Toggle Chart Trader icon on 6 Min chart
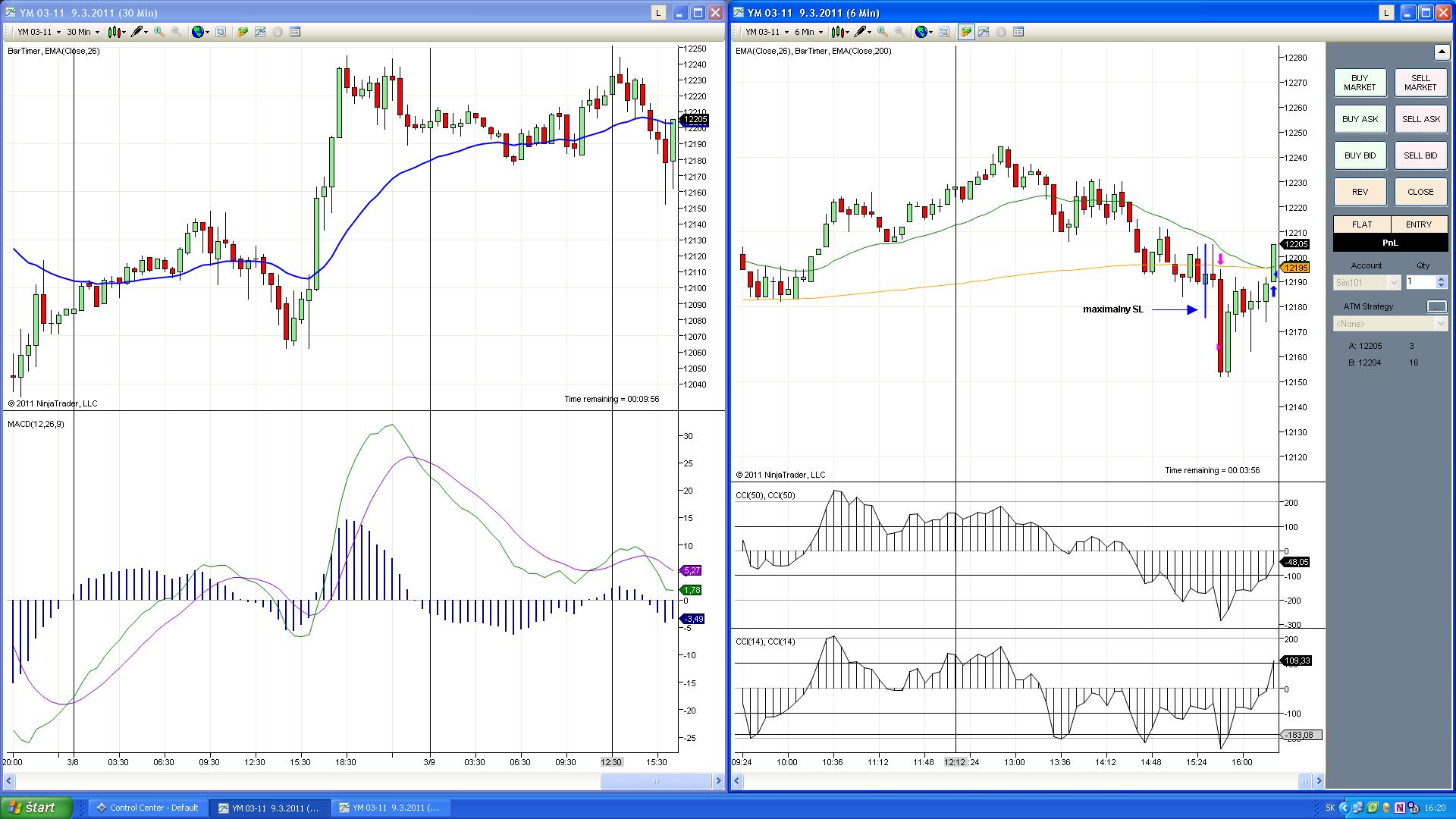This screenshot has height=819, width=1456. tap(965, 32)
